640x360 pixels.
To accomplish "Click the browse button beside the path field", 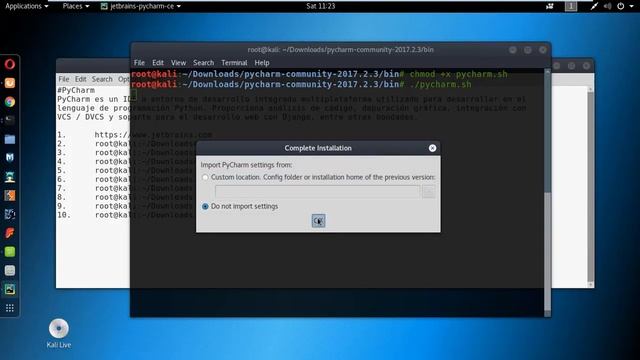I will 429,192.
